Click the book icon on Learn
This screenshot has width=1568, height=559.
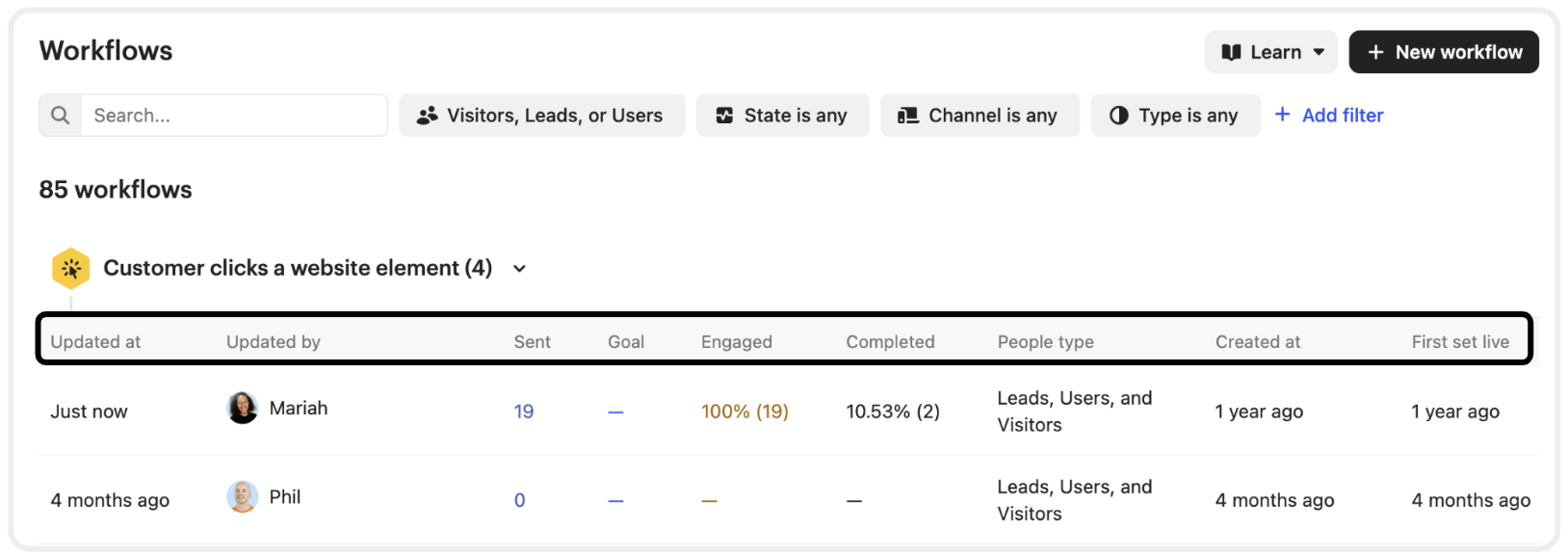[x=1231, y=52]
